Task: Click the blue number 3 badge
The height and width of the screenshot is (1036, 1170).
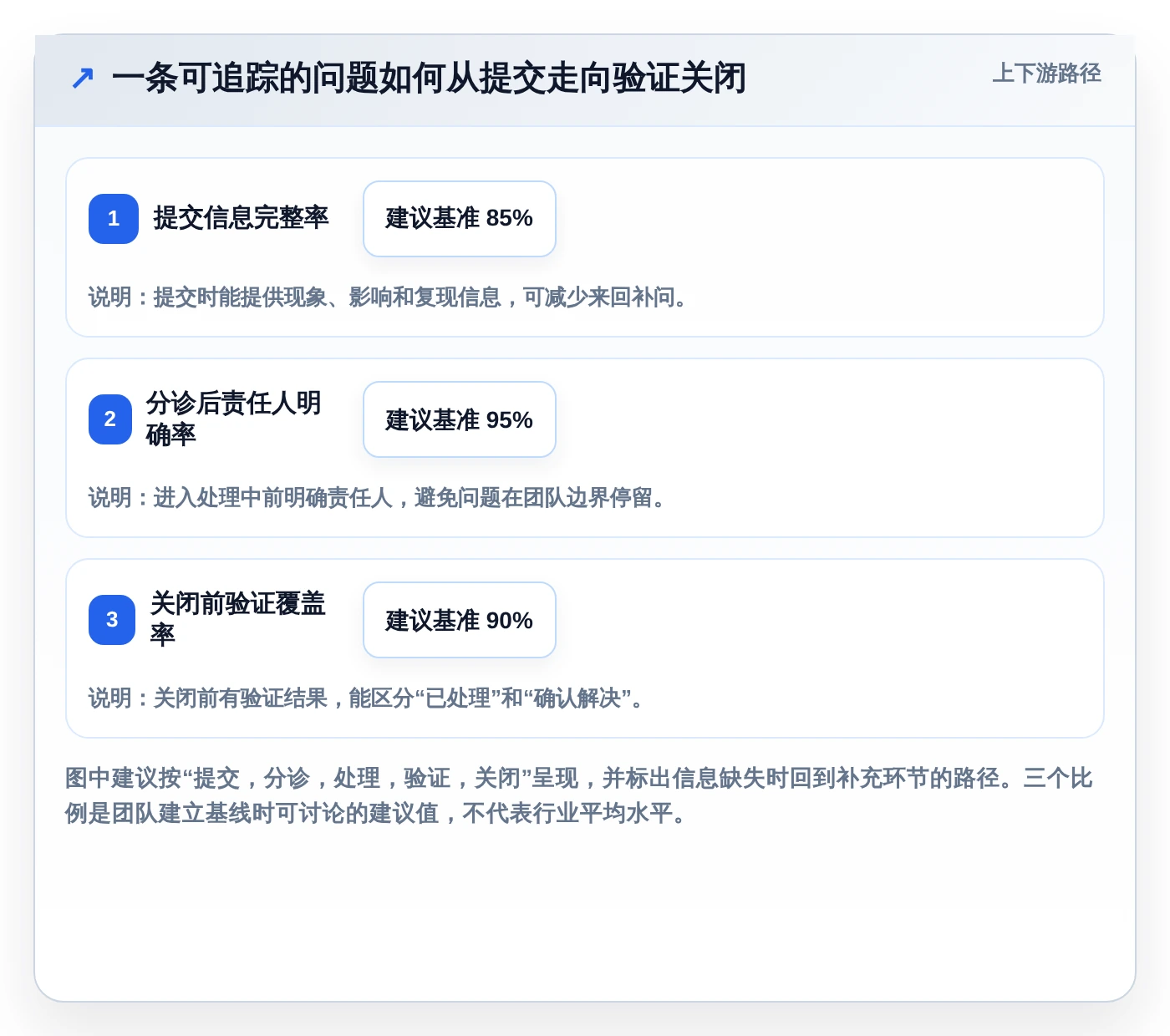Action: (112, 620)
